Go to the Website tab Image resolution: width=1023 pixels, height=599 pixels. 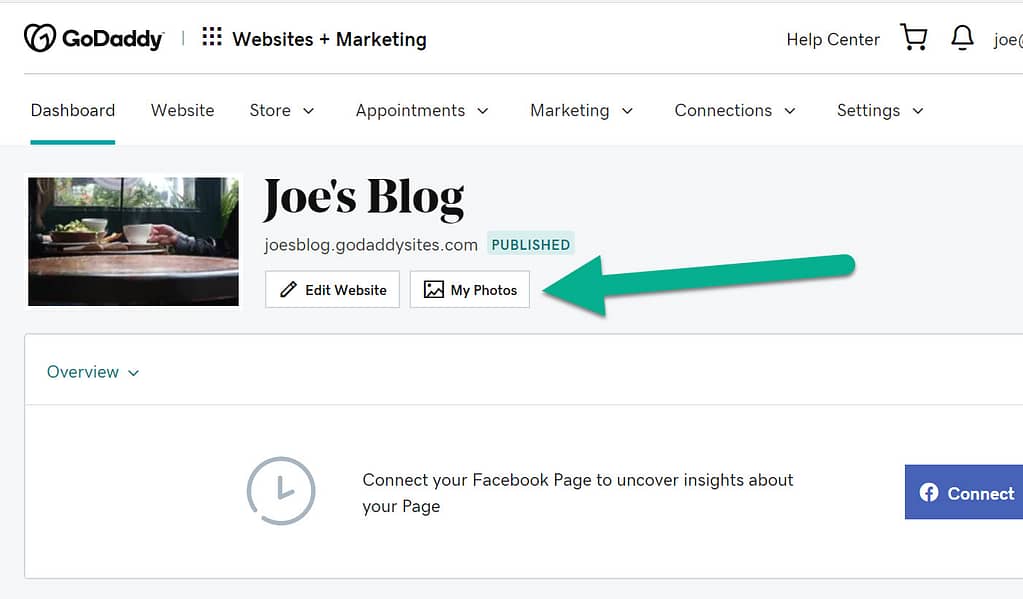[x=182, y=110]
